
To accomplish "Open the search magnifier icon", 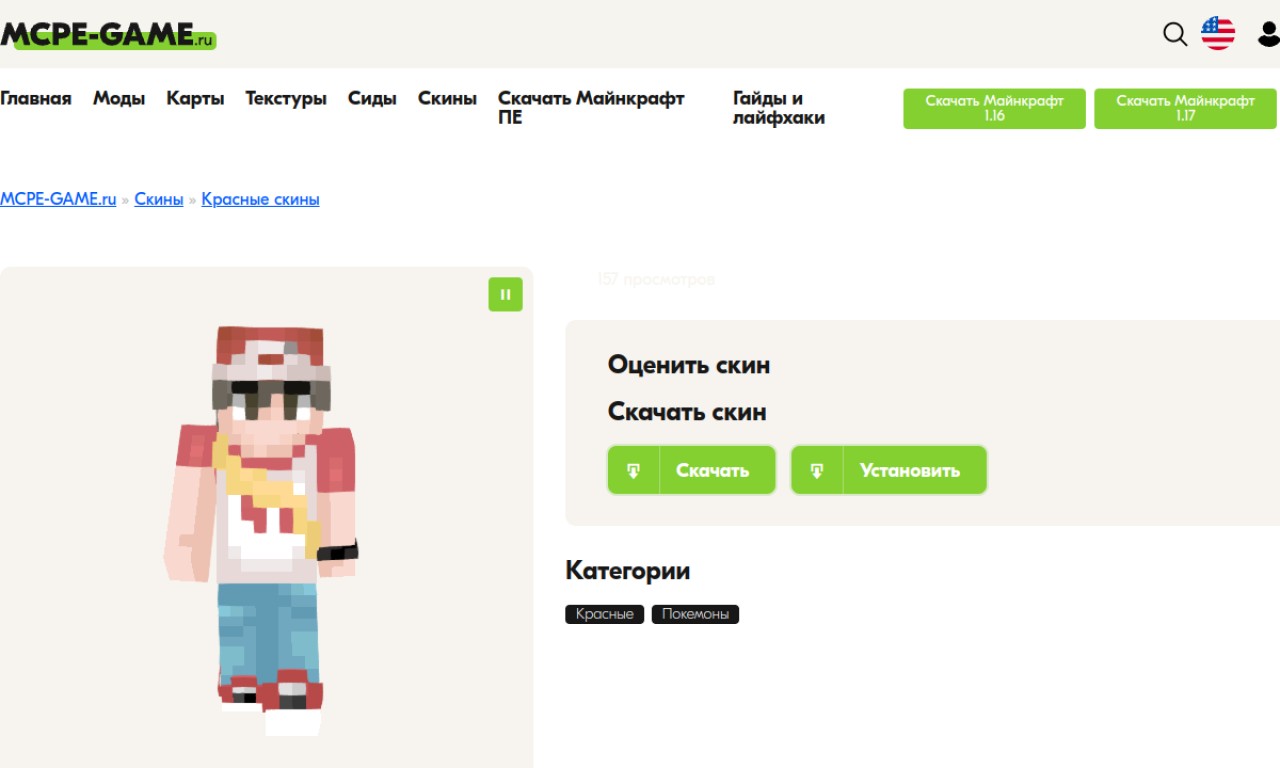I will tap(1175, 34).
